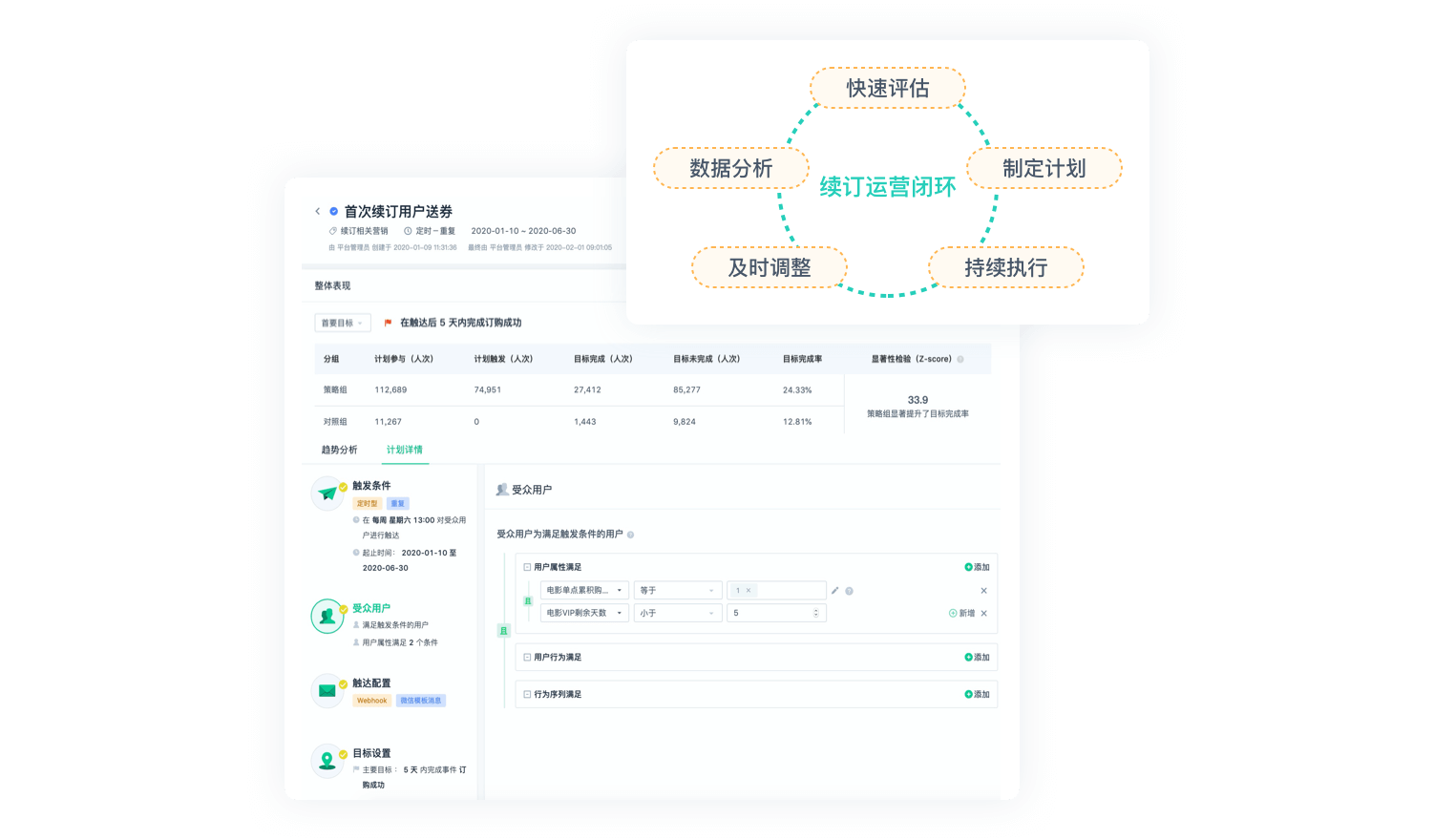Open the 目标设置 location pin step icon
Viewport: 1434px width, 840px height.
[x=327, y=761]
